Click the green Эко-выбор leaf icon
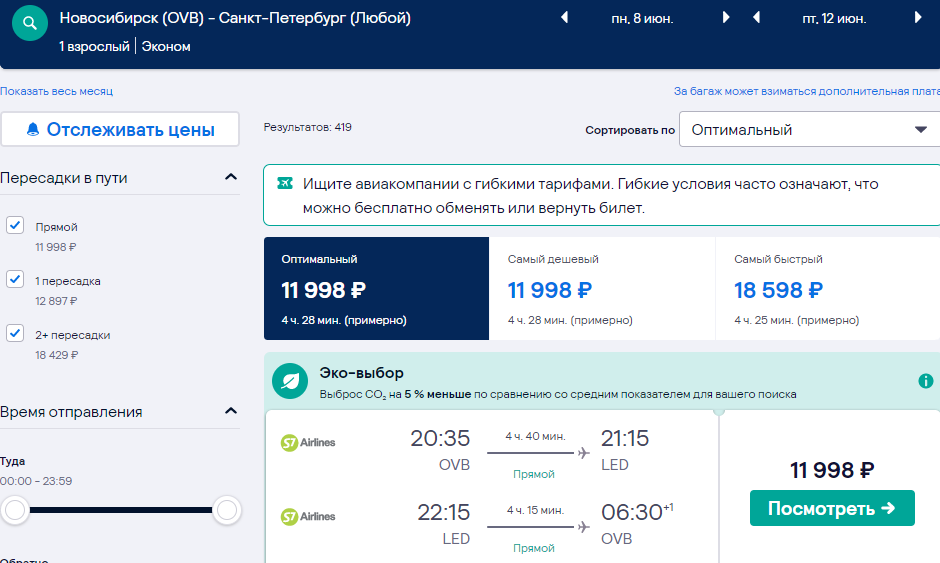Image resolution: width=940 pixels, height=563 pixels. 290,381
